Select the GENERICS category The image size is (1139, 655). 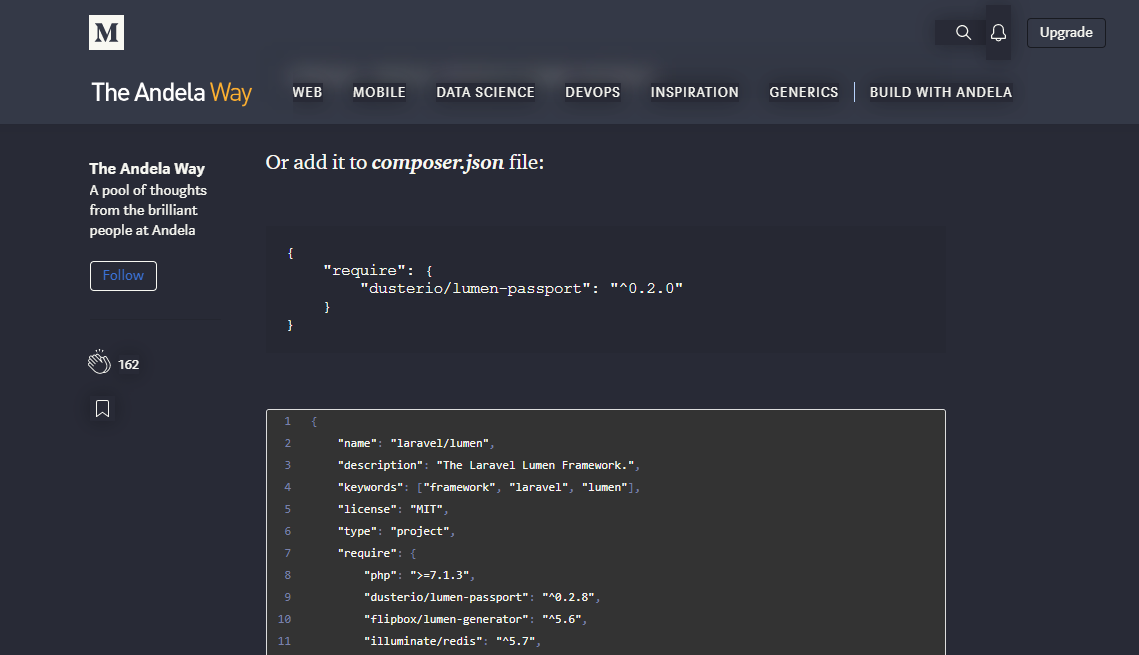tap(804, 92)
